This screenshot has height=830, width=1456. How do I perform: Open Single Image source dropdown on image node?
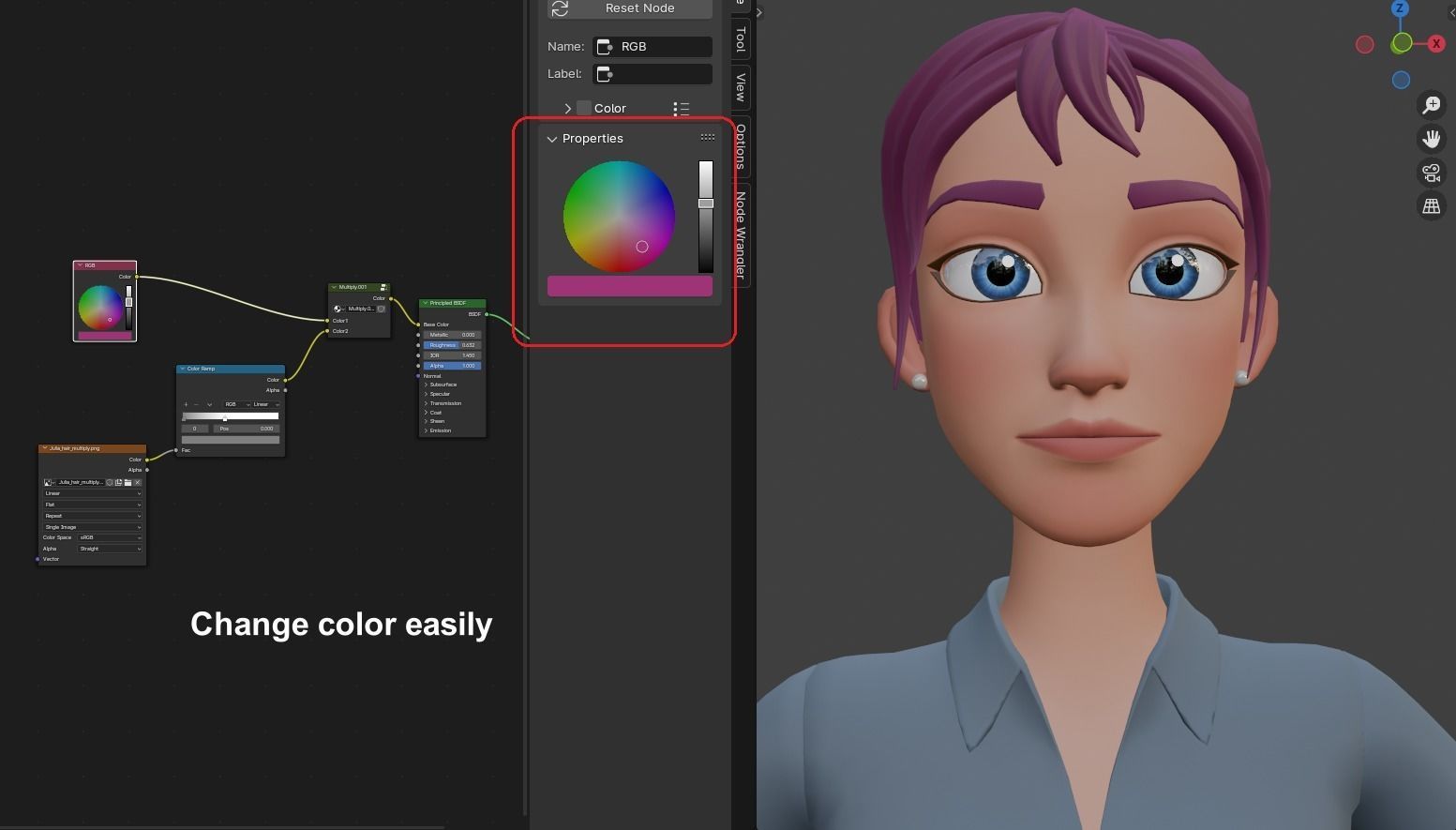coord(93,527)
